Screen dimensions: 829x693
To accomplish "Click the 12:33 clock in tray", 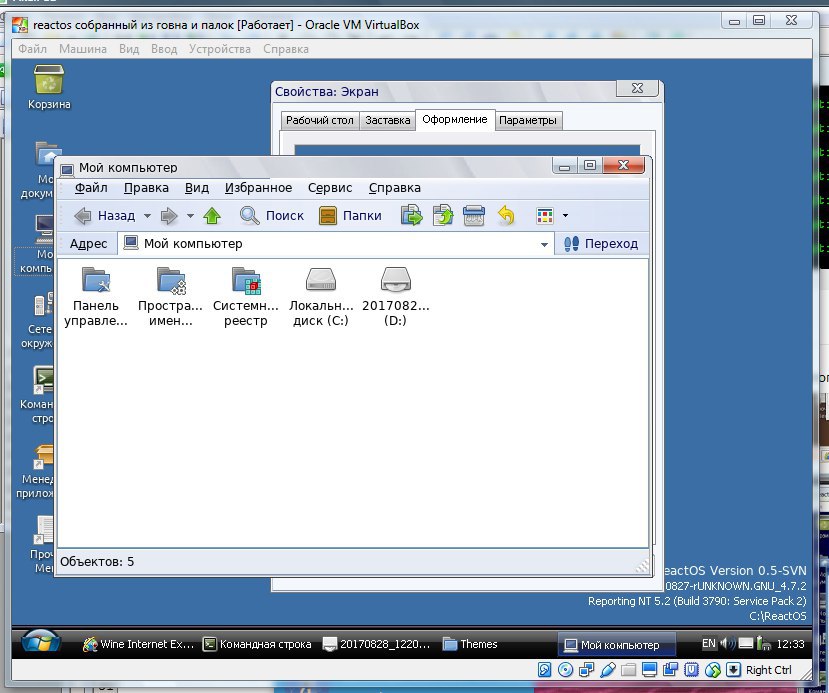I will click(790, 644).
